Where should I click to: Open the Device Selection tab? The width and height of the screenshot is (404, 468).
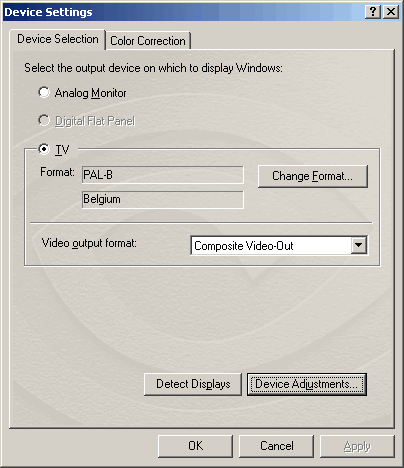point(58,39)
